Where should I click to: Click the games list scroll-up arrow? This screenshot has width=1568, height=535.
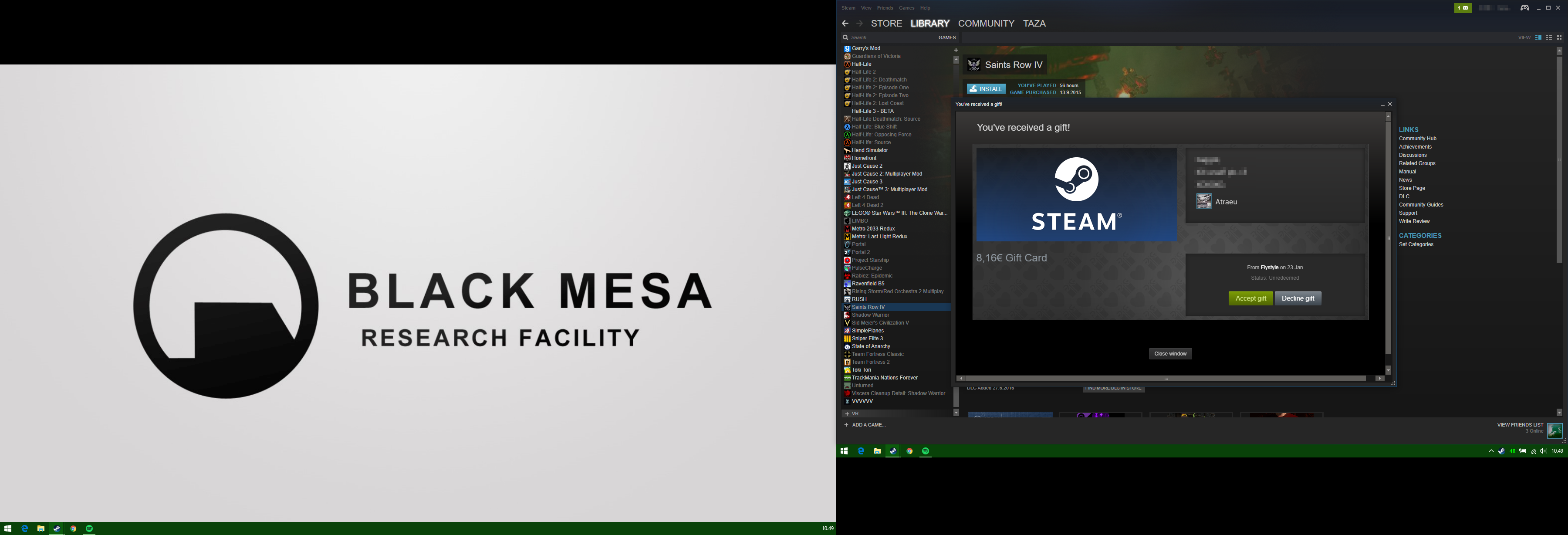point(956,60)
